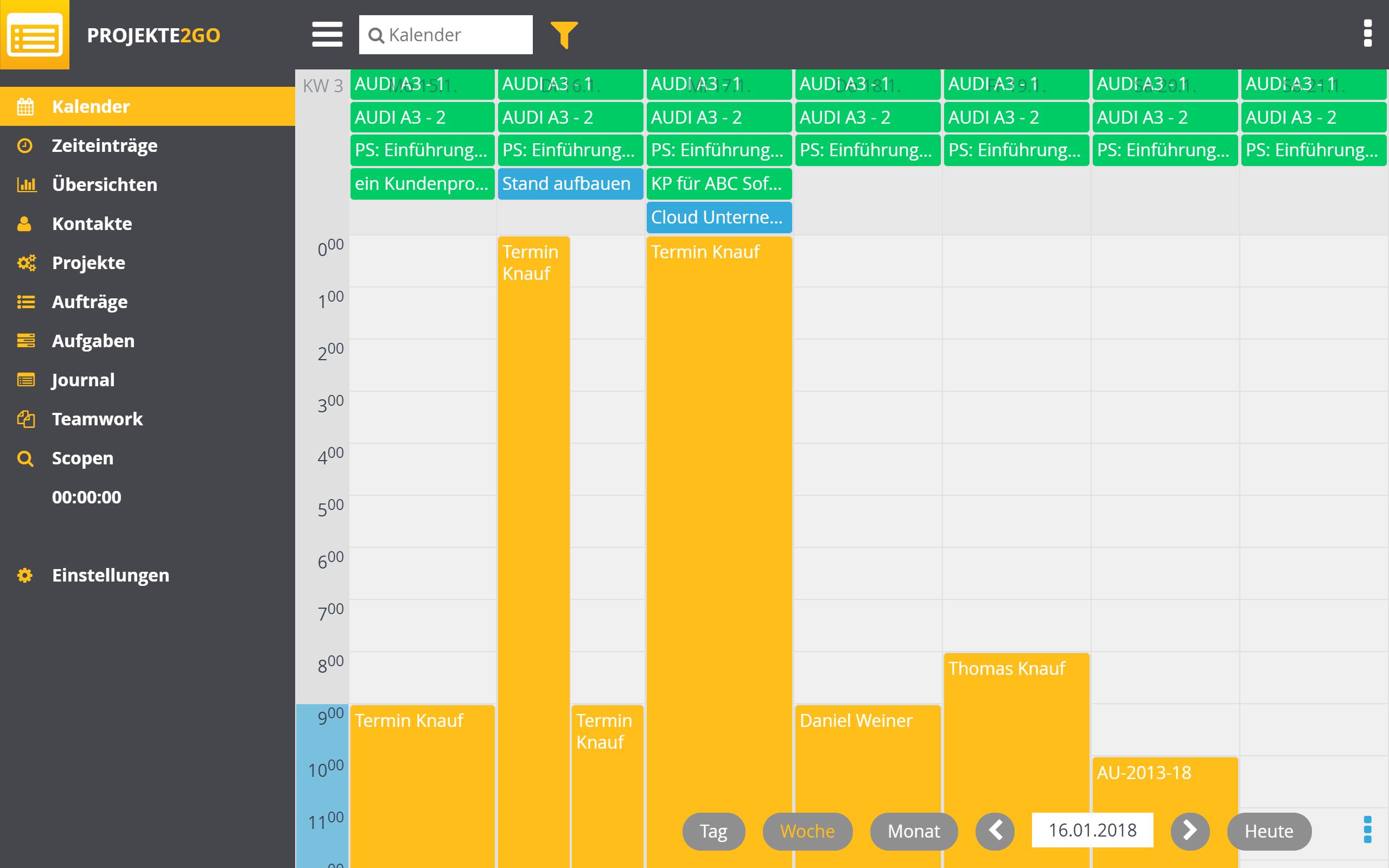1389x868 pixels.
Task: Open Saturday's 'PS: Einführung...' event
Action: [1165, 150]
